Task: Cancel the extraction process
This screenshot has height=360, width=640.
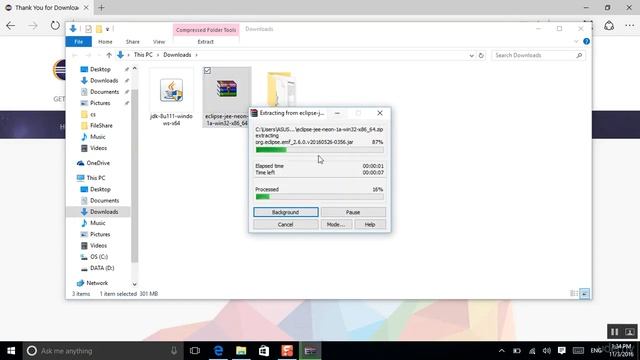Action: pos(286,224)
